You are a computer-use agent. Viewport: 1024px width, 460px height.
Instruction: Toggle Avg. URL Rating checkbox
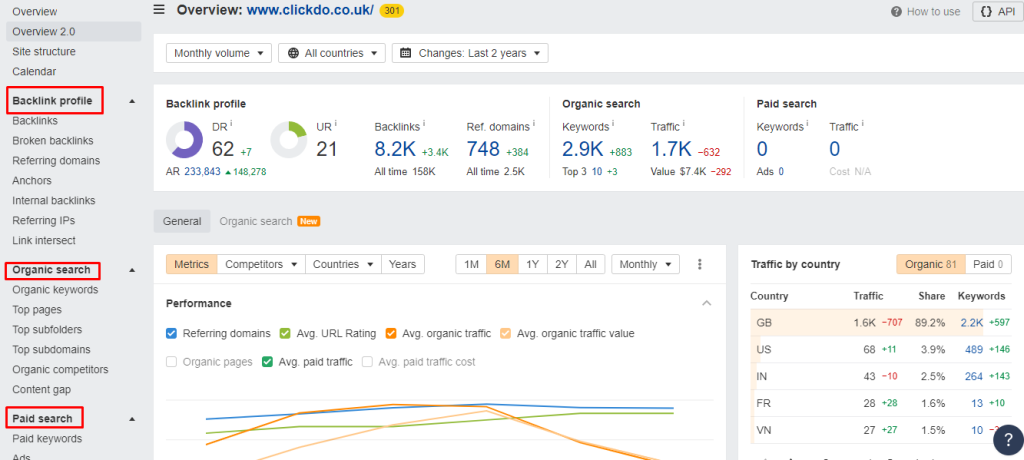pyautogui.click(x=285, y=333)
